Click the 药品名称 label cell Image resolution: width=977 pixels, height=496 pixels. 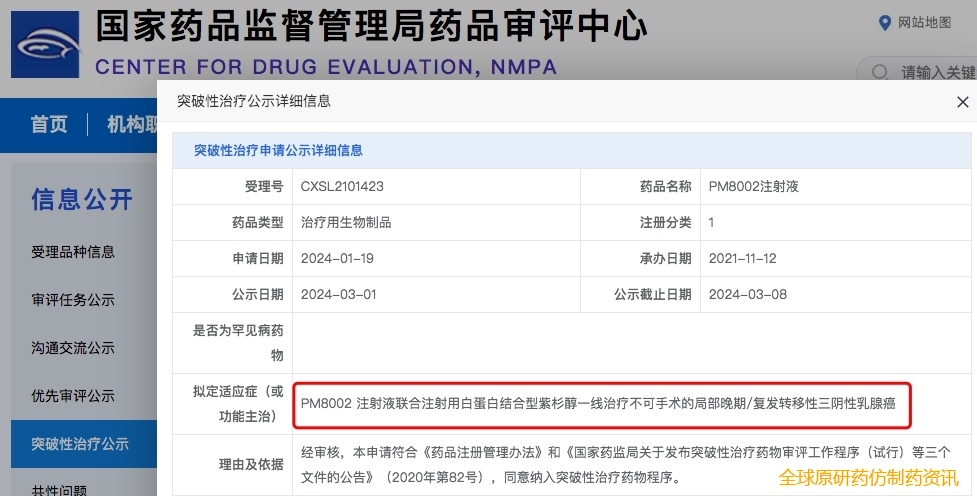click(641, 186)
